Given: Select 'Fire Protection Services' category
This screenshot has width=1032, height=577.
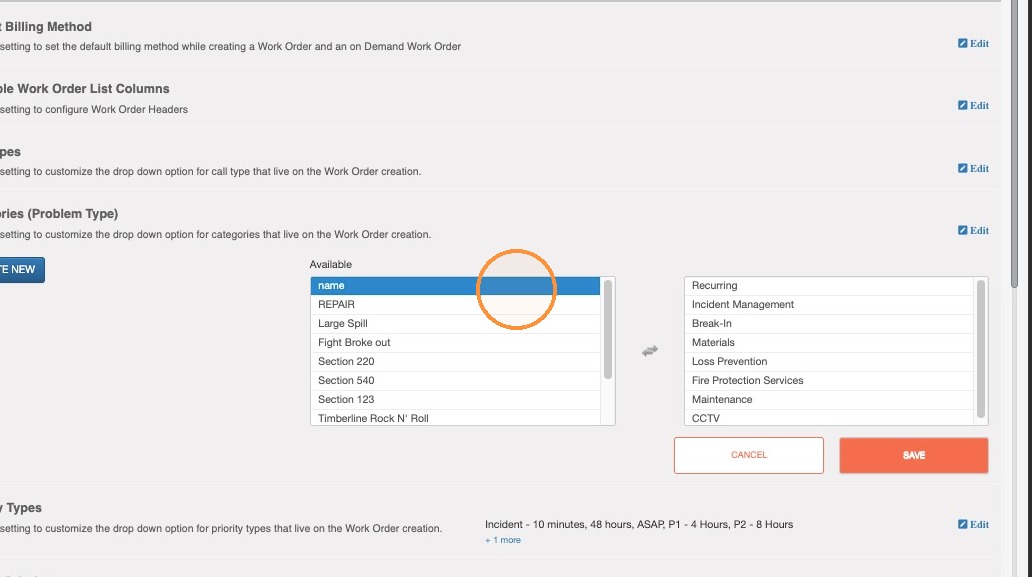Looking at the screenshot, I should [829, 380].
